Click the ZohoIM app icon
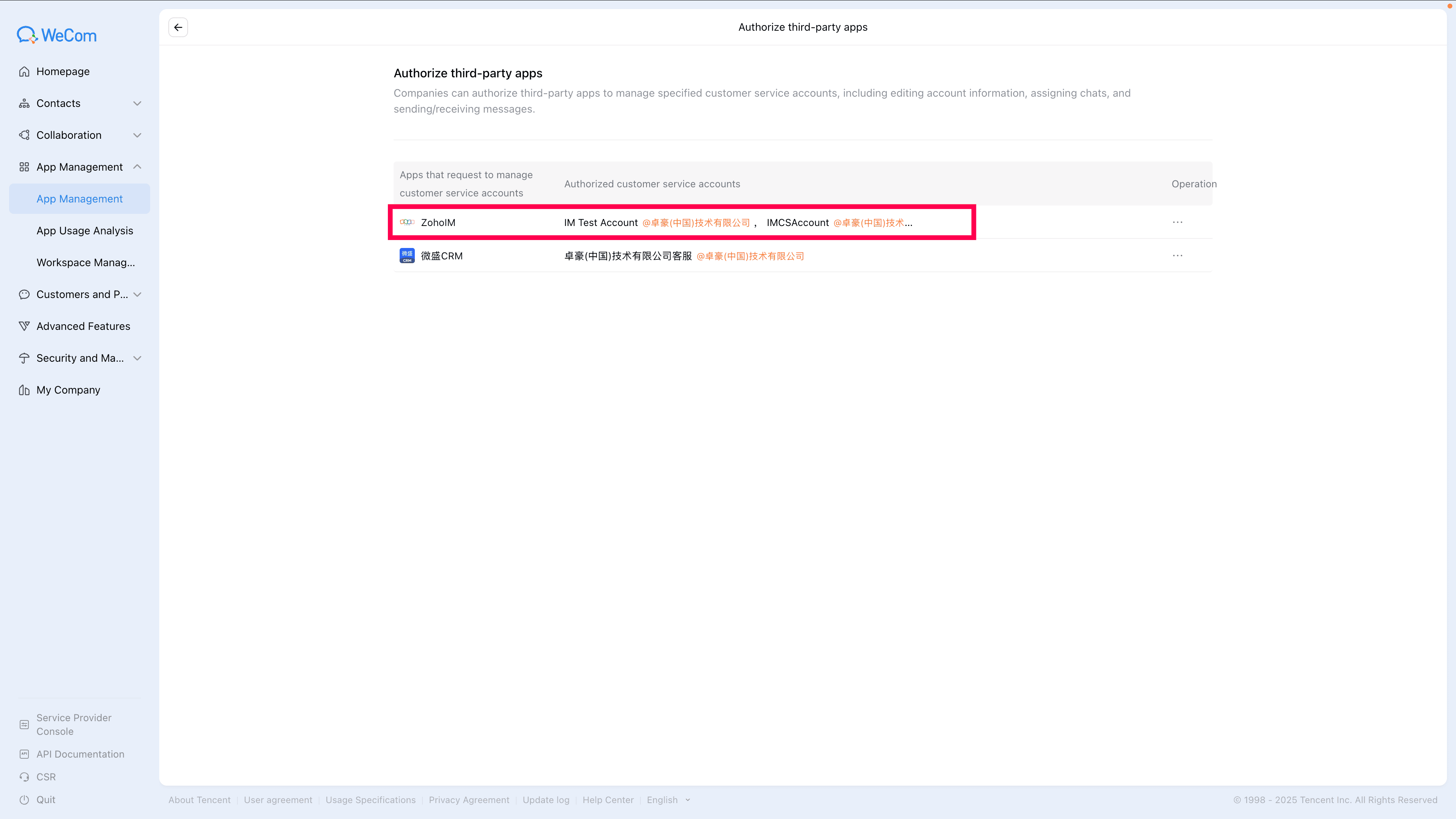Viewport: 1456px width, 819px height. (x=407, y=222)
